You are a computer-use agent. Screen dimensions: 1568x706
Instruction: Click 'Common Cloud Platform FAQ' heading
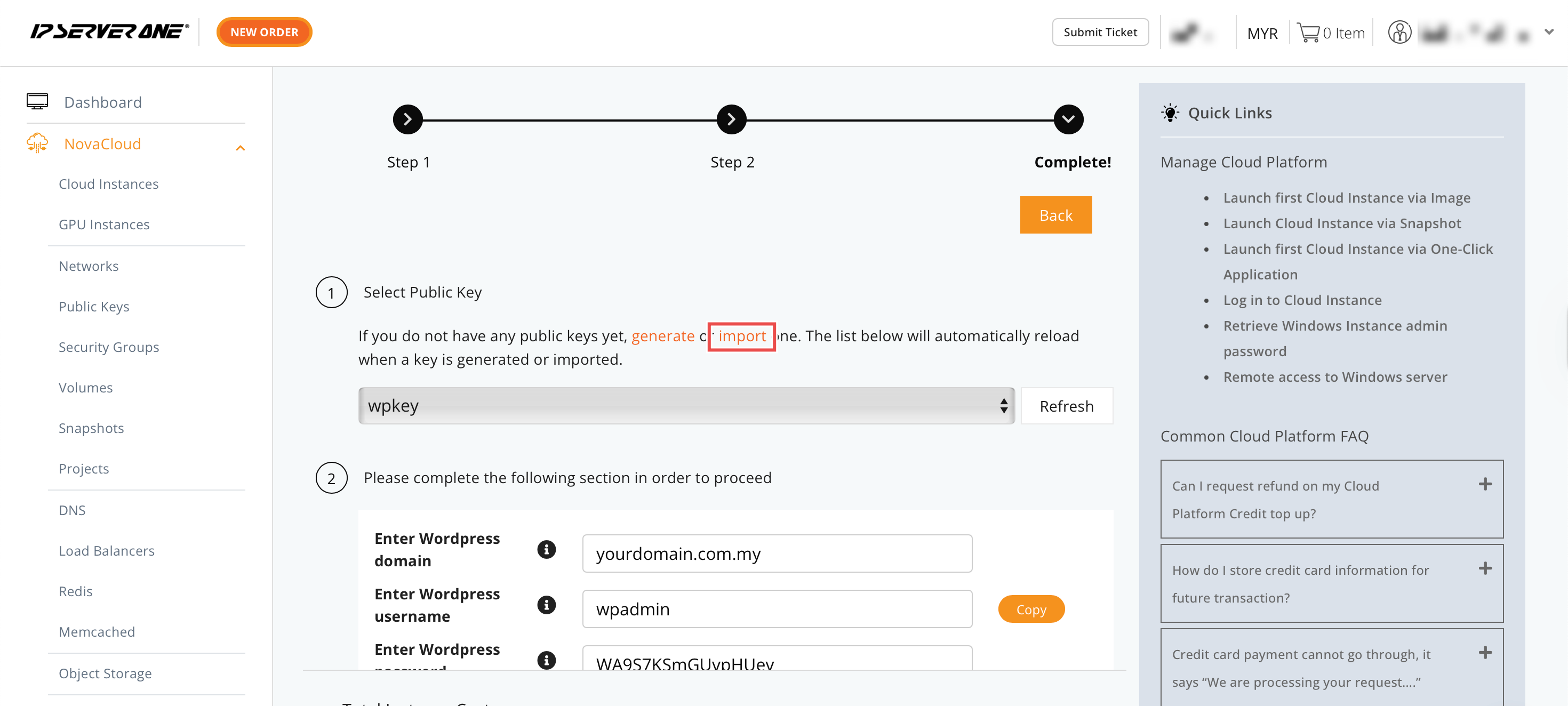point(1264,436)
